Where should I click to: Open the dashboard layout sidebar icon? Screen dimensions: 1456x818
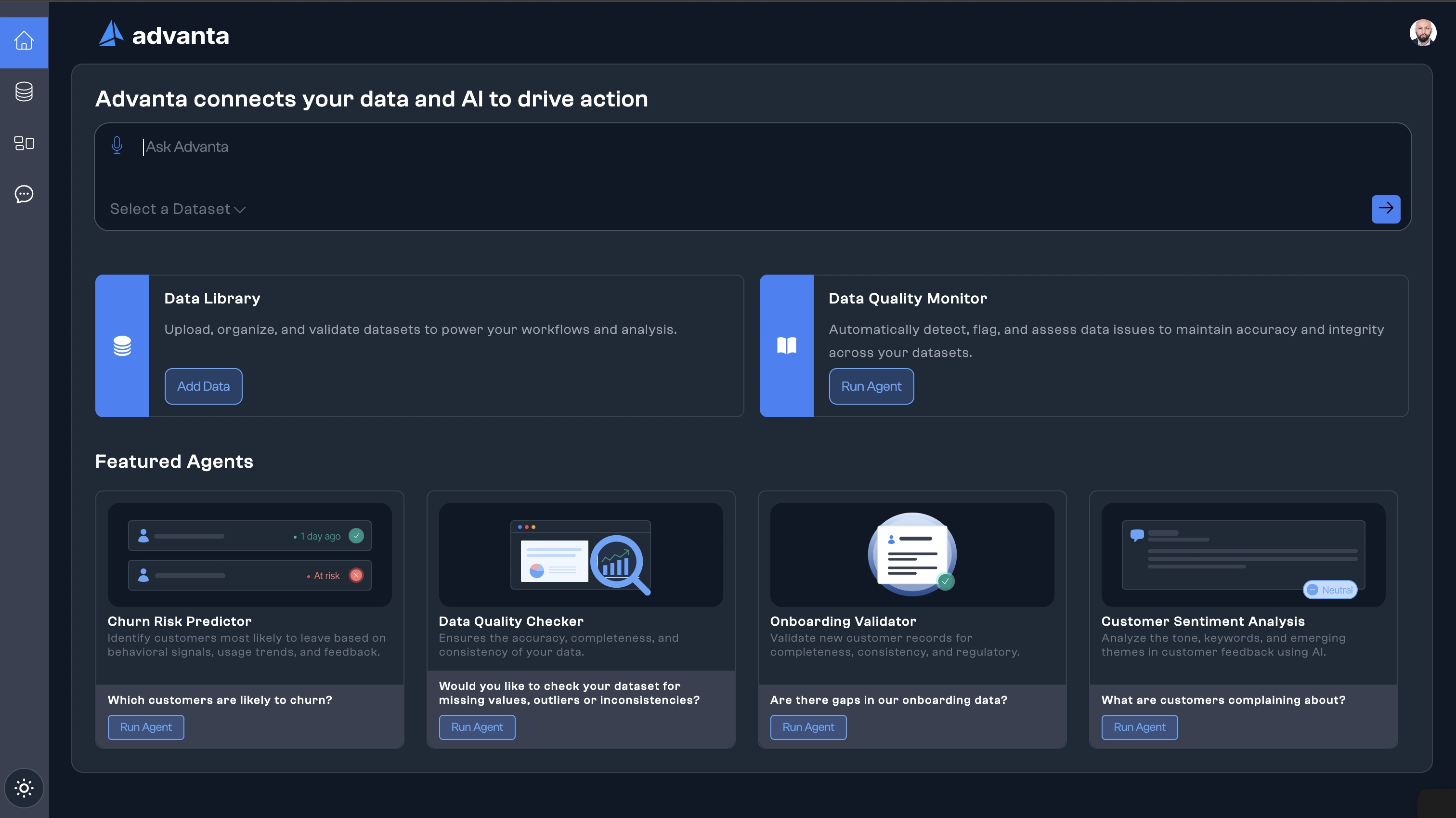click(24, 143)
